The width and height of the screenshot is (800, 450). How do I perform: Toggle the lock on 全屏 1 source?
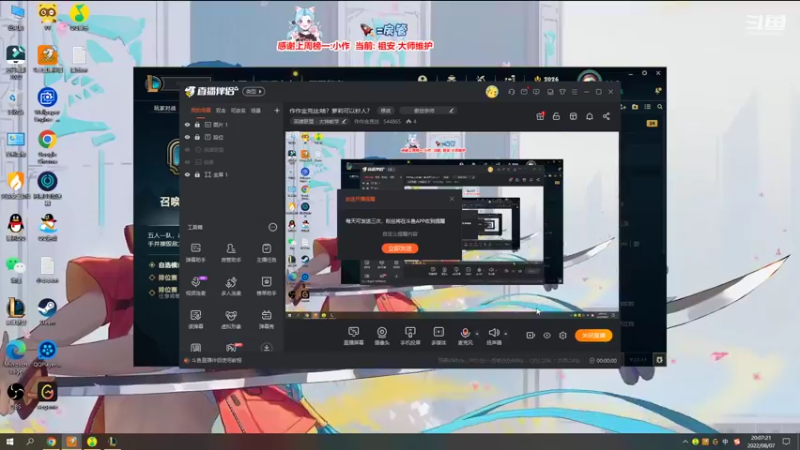point(197,174)
